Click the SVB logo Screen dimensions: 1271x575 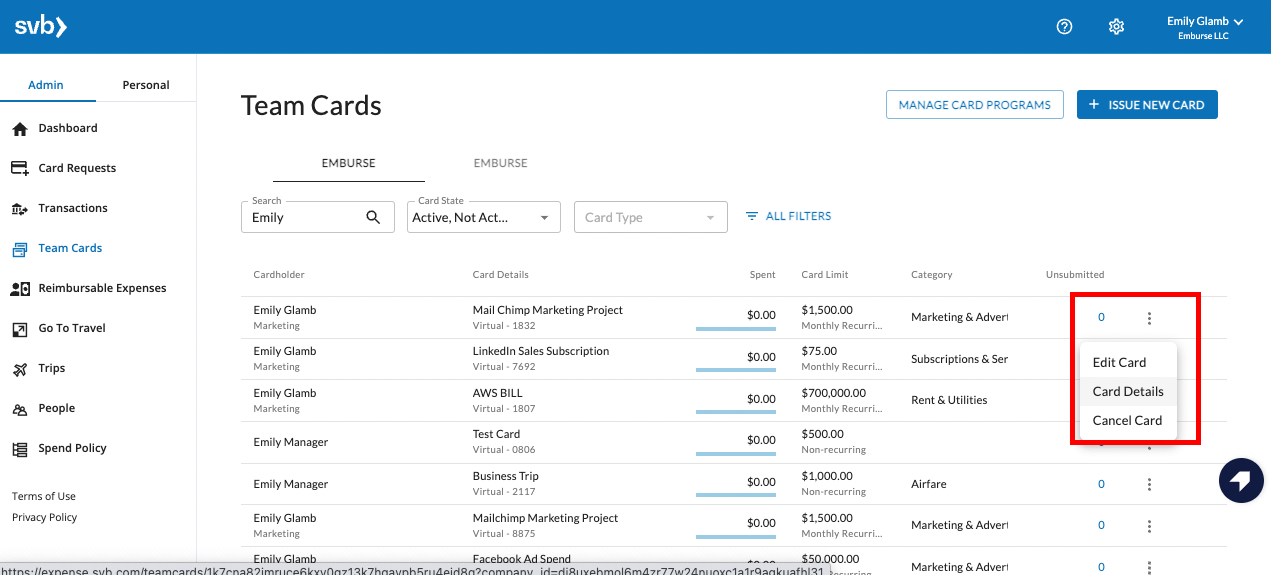point(41,27)
